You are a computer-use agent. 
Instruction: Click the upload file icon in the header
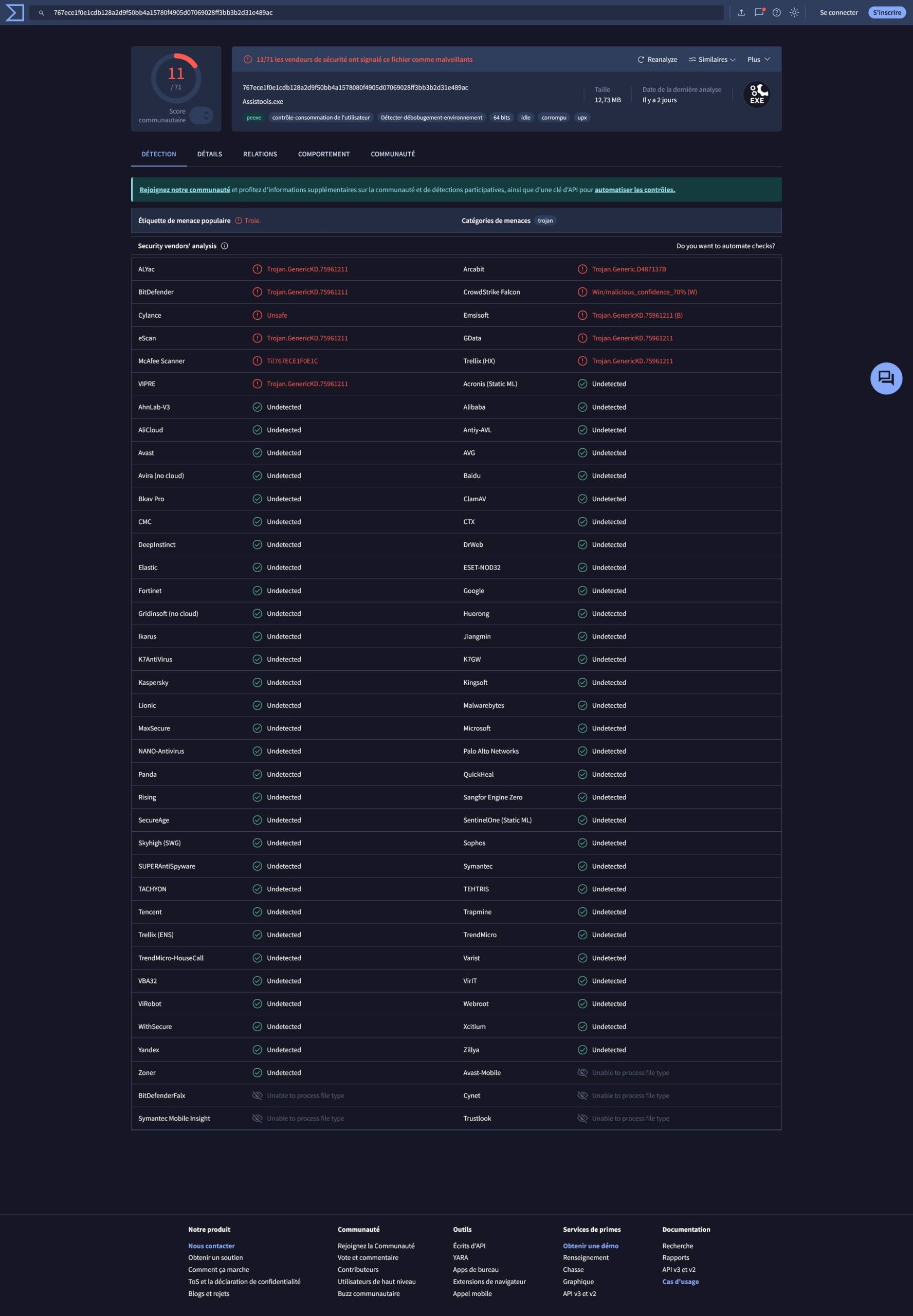[741, 12]
